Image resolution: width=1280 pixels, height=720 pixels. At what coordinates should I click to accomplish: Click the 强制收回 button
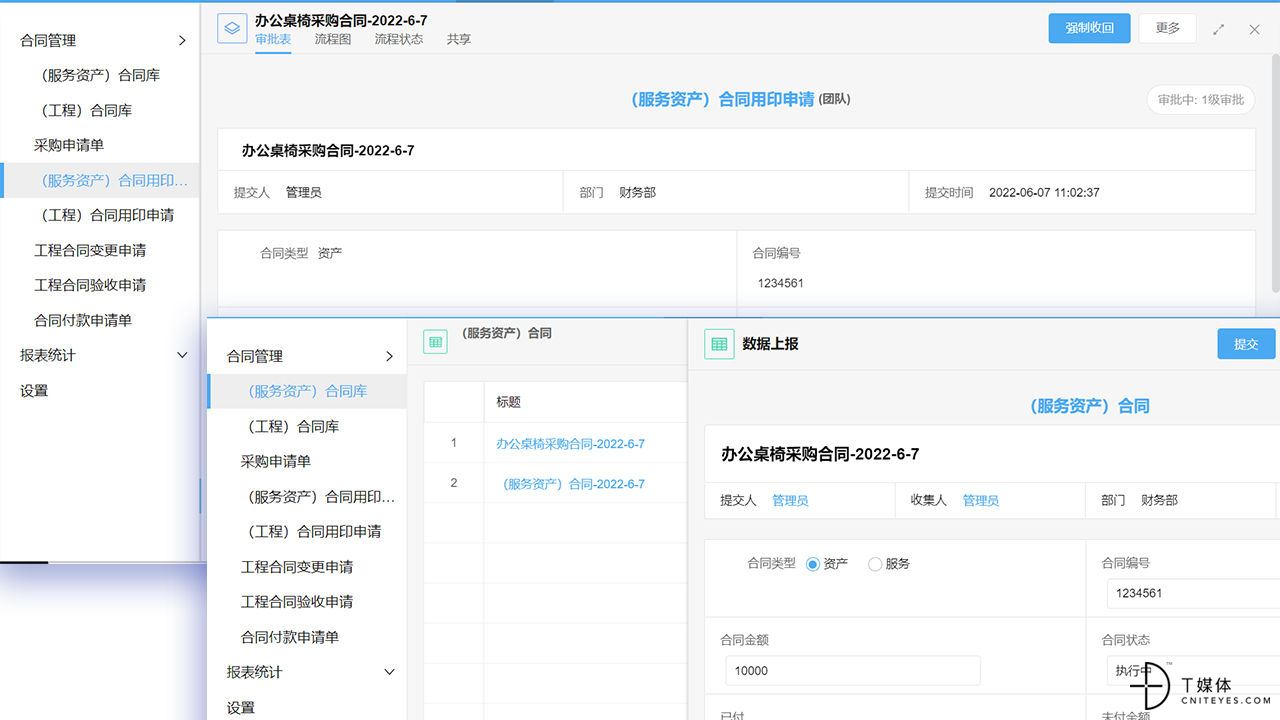(x=1089, y=28)
